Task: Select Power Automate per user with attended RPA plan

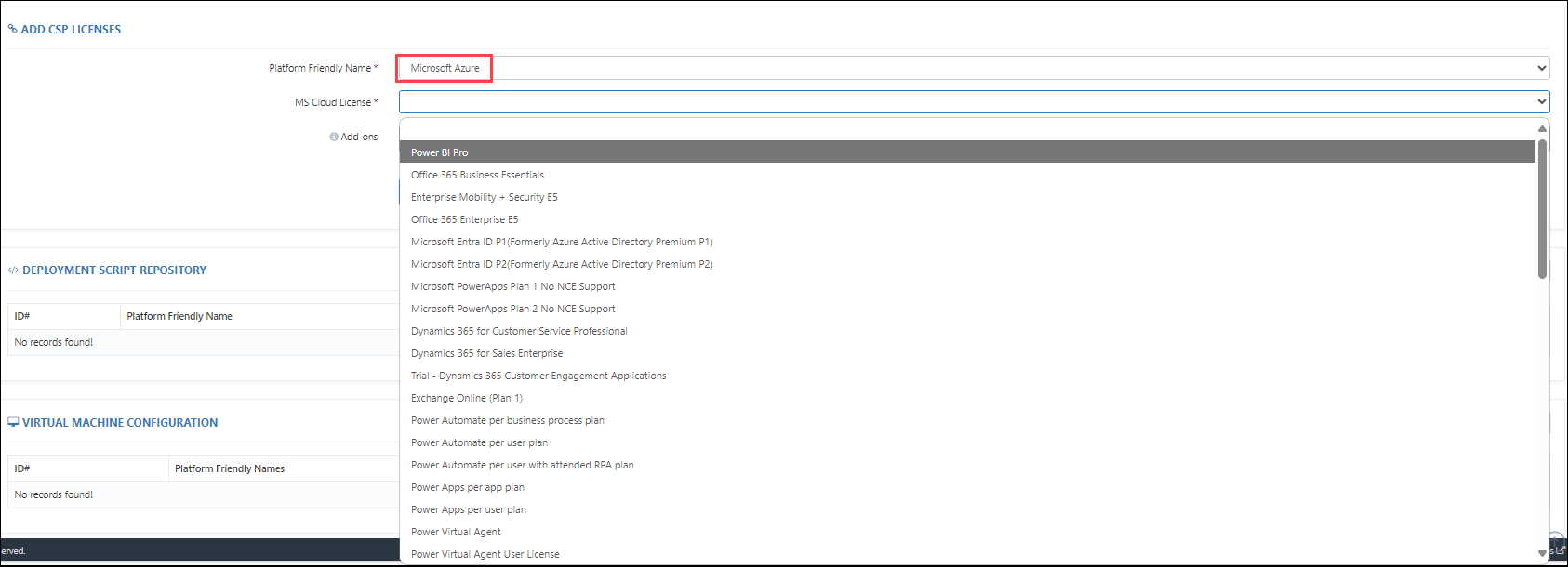Action: (x=967, y=465)
